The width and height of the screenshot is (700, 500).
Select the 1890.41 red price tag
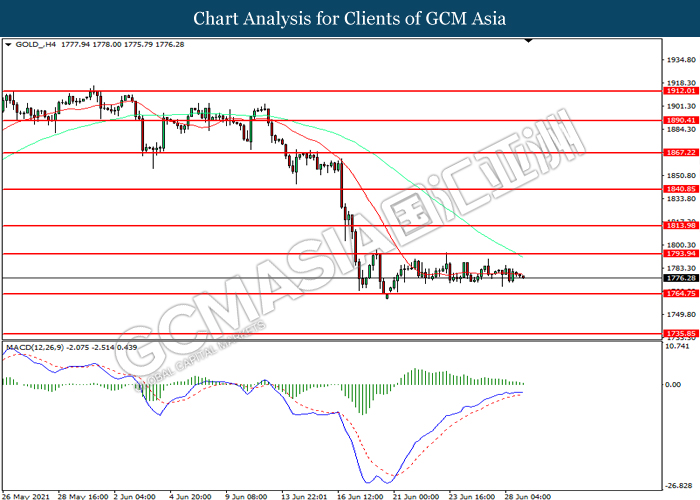point(679,120)
